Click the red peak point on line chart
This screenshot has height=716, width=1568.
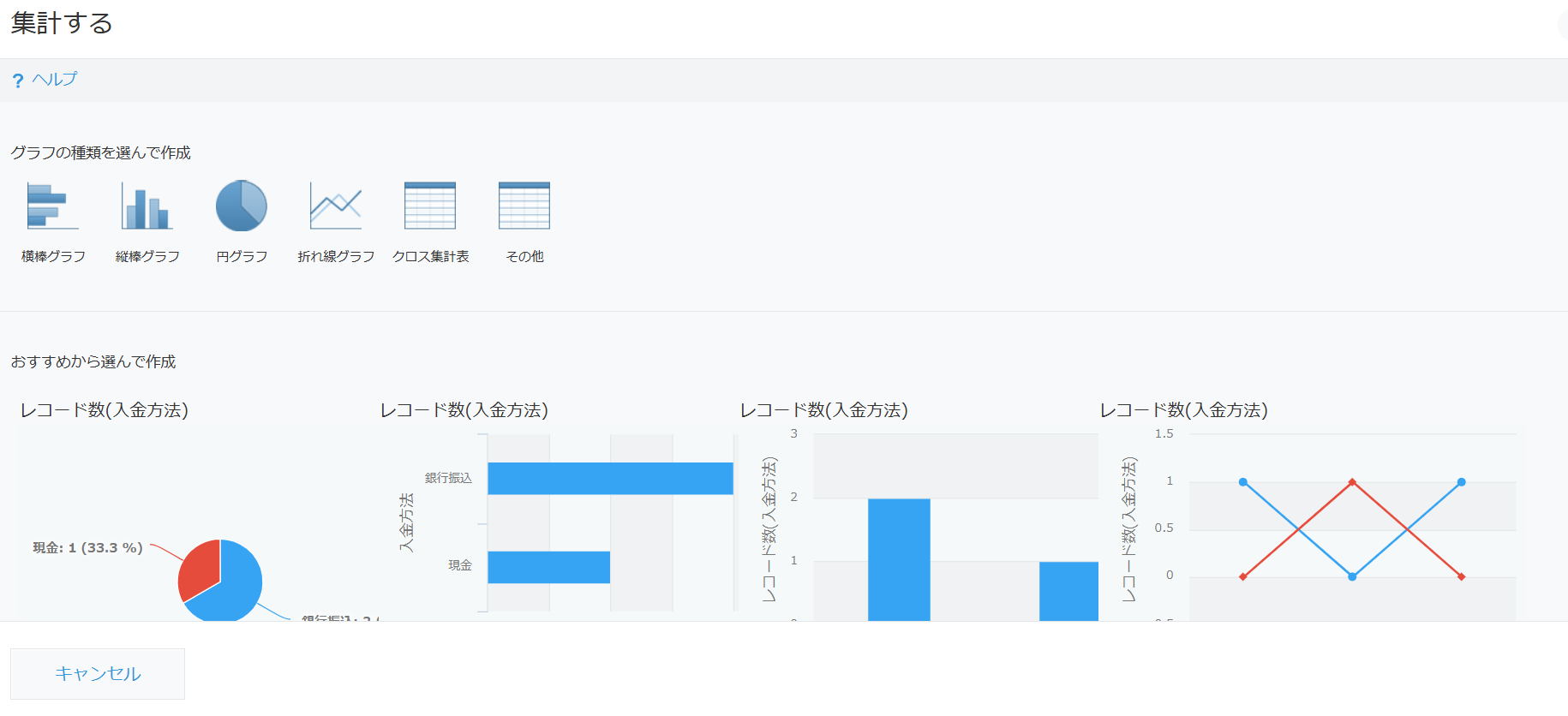click(x=1352, y=482)
